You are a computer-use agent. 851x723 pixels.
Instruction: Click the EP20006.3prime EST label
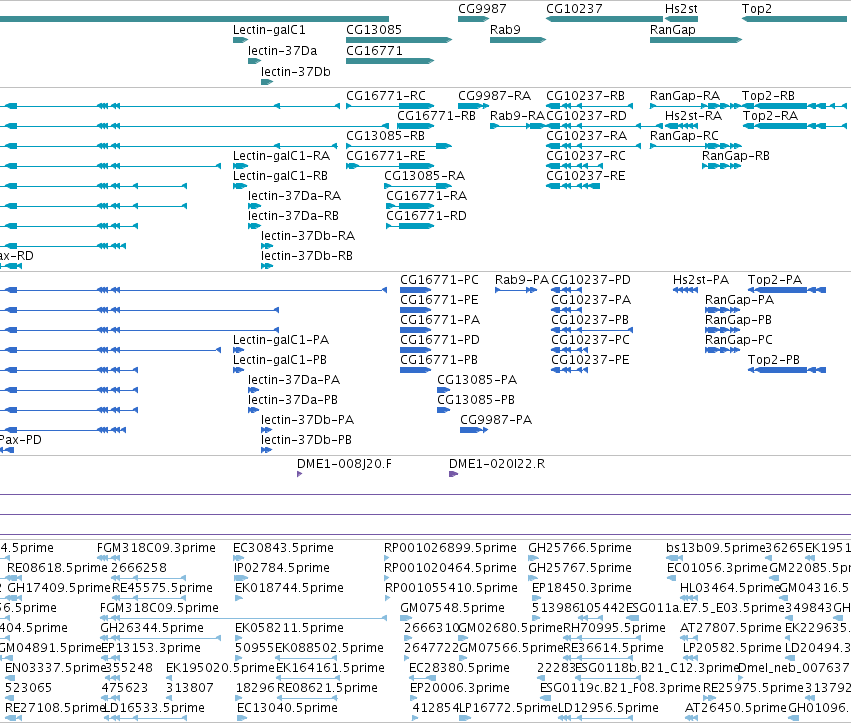coord(460,689)
